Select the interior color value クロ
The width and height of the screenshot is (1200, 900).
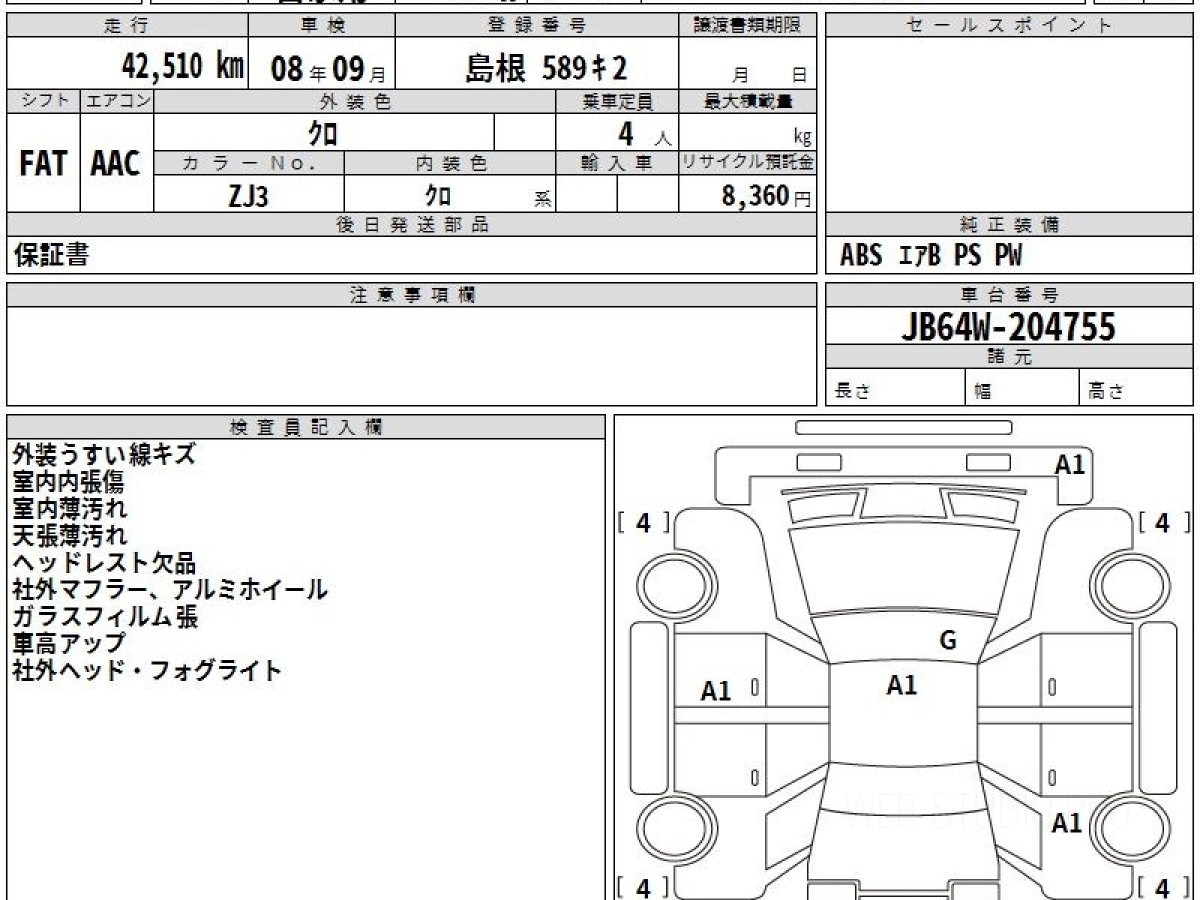438,196
